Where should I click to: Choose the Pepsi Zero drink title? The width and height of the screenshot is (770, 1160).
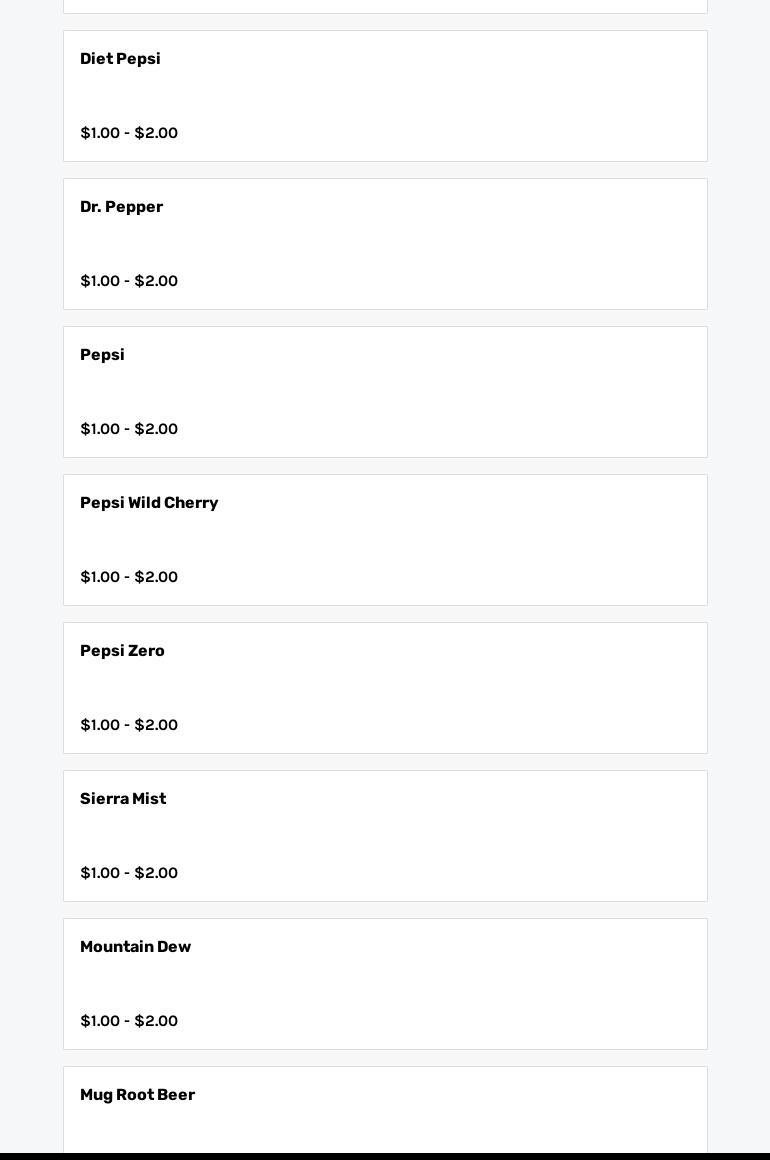122,651
